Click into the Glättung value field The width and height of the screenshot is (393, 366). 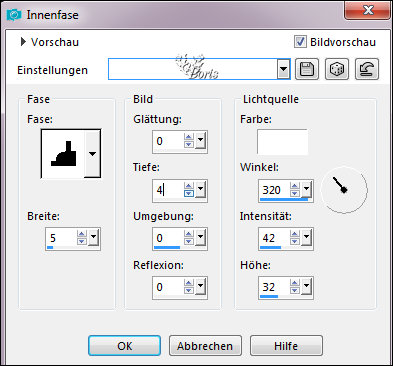tap(168, 141)
